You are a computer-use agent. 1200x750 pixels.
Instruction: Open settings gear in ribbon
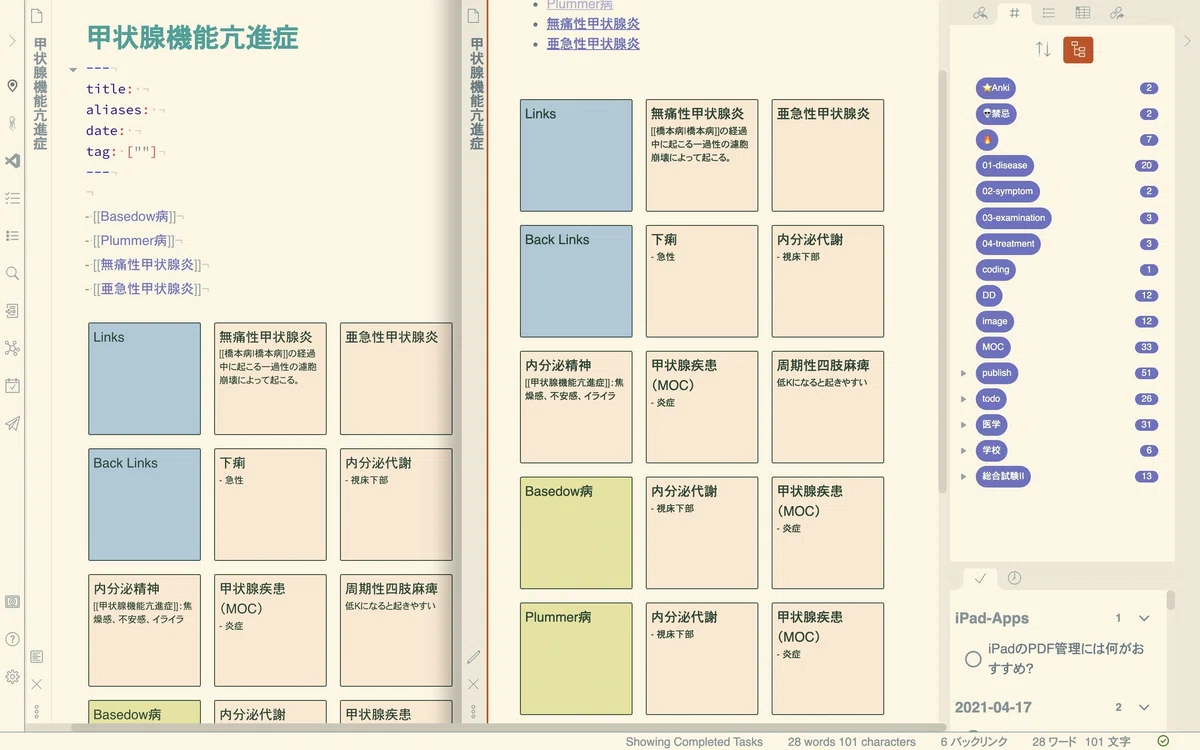click(x=12, y=677)
